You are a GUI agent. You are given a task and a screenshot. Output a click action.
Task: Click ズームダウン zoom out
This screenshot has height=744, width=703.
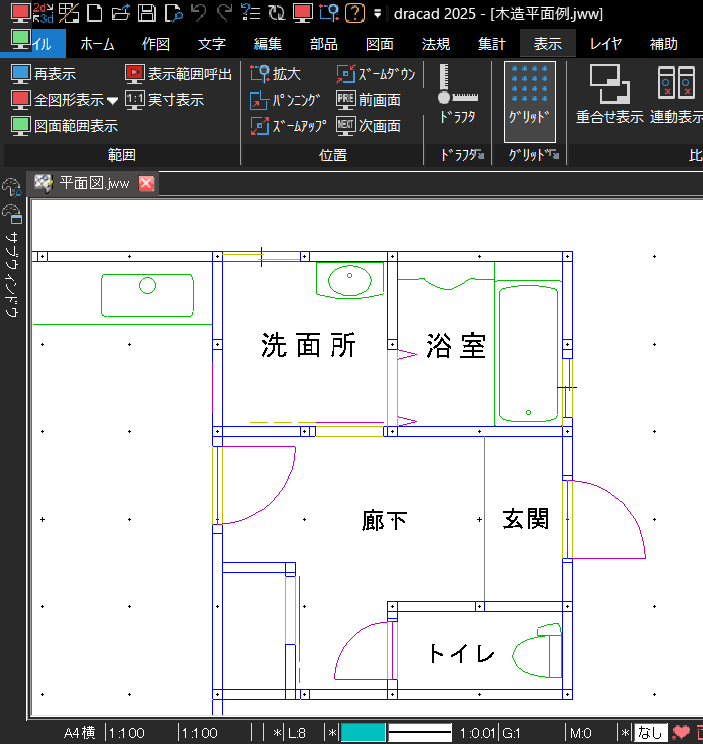point(376,74)
